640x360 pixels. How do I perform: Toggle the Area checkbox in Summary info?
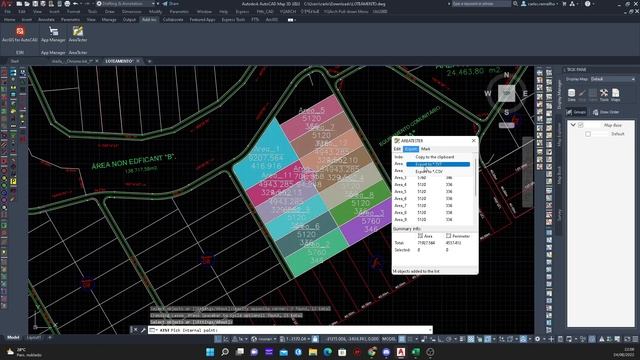[x=420, y=236]
